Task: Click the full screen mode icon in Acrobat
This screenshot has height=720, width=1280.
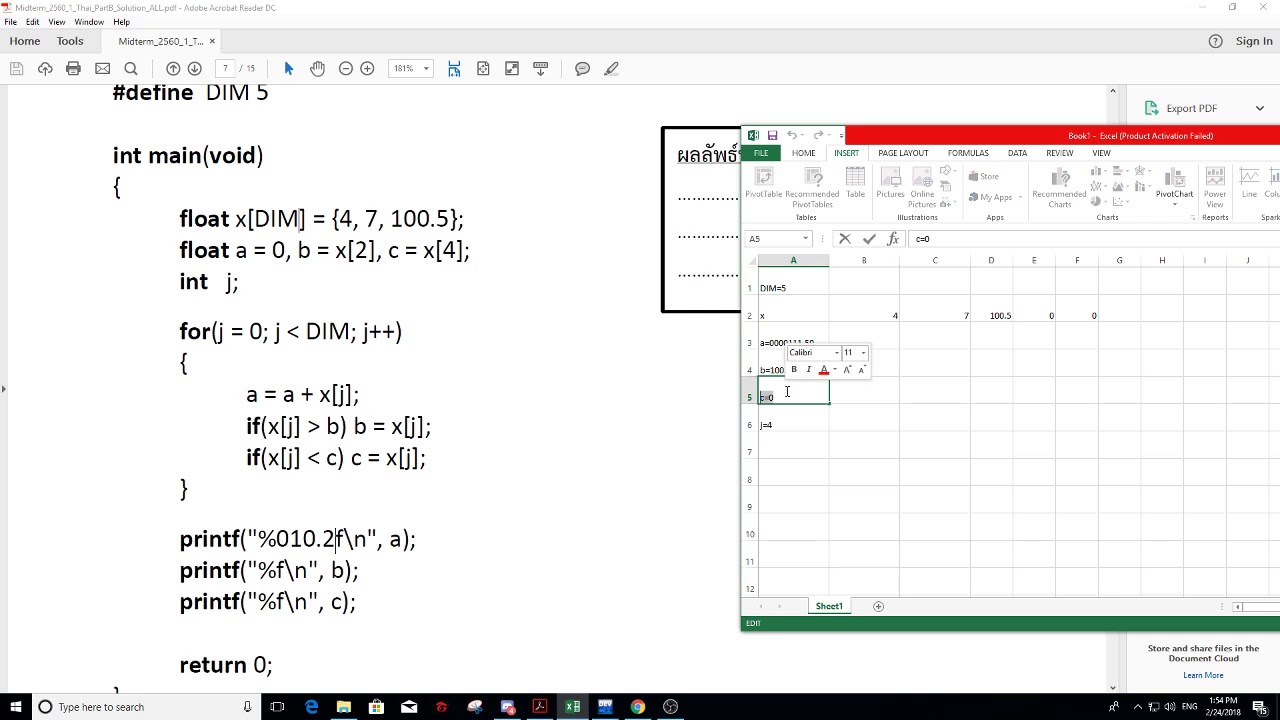Action: point(512,68)
